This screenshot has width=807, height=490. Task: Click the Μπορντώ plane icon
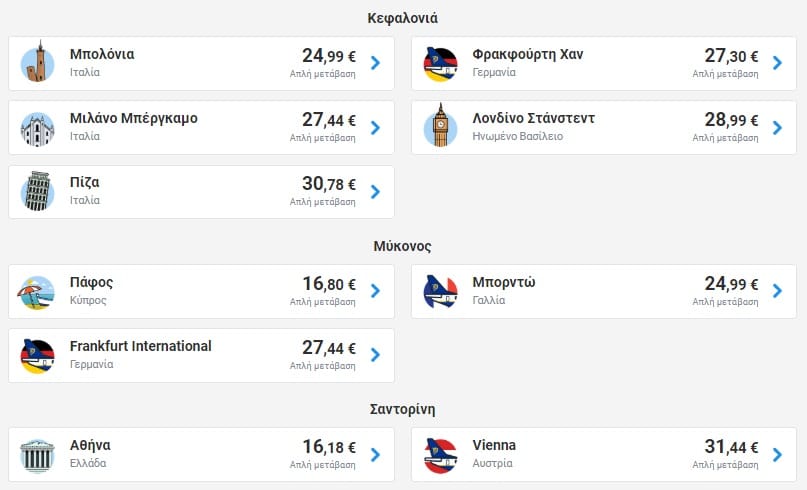pyautogui.click(x=440, y=291)
